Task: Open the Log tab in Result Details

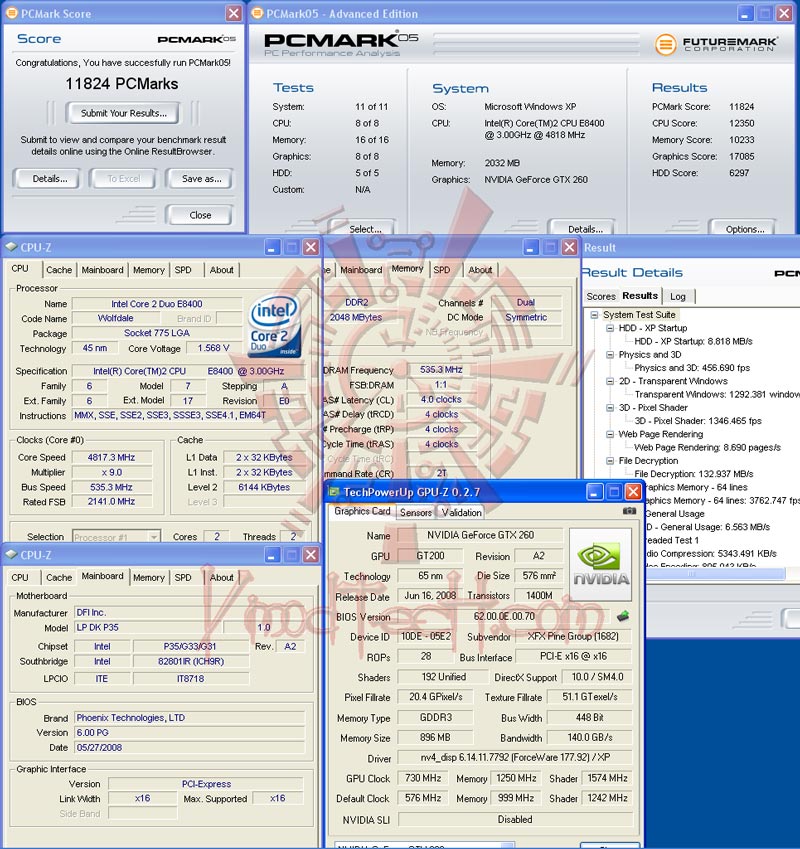Action: pyautogui.click(x=678, y=296)
